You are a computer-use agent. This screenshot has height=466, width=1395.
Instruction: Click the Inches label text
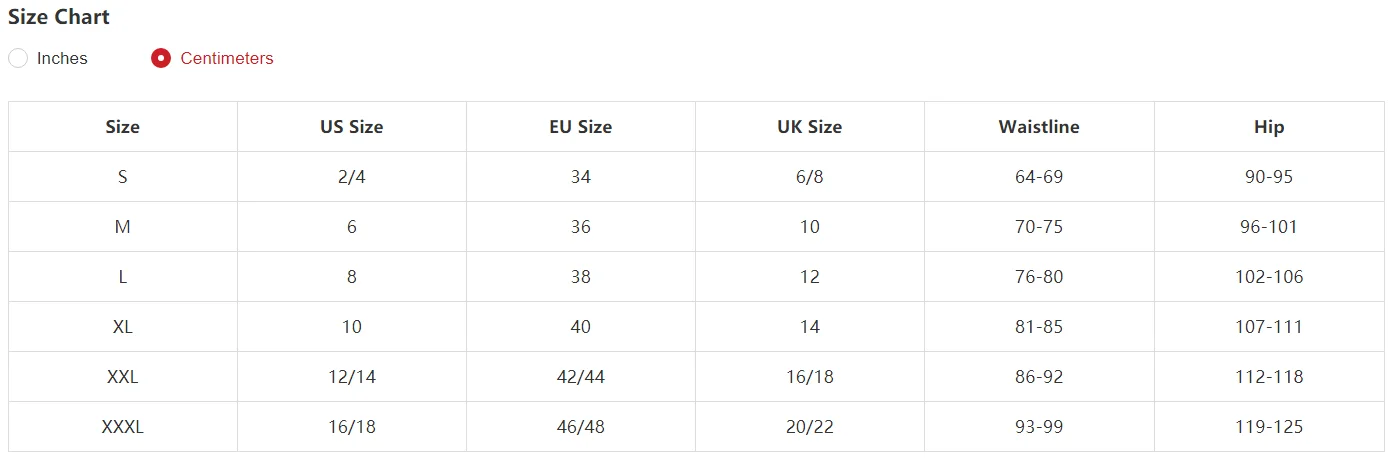62,58
